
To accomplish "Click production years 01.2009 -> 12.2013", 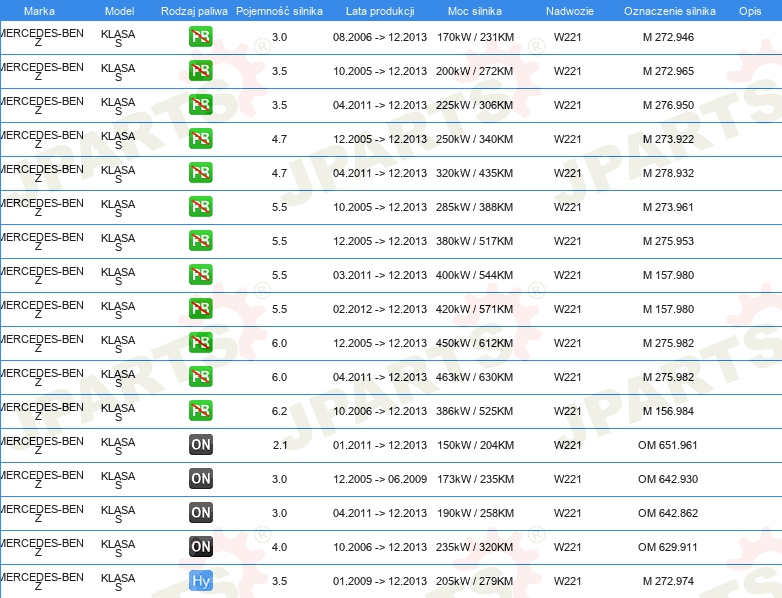I will tap(380, 581).
